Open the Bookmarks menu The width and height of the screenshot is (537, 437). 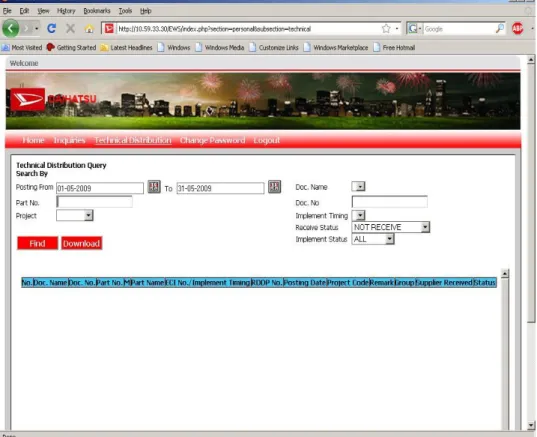(x=97, y=11)
